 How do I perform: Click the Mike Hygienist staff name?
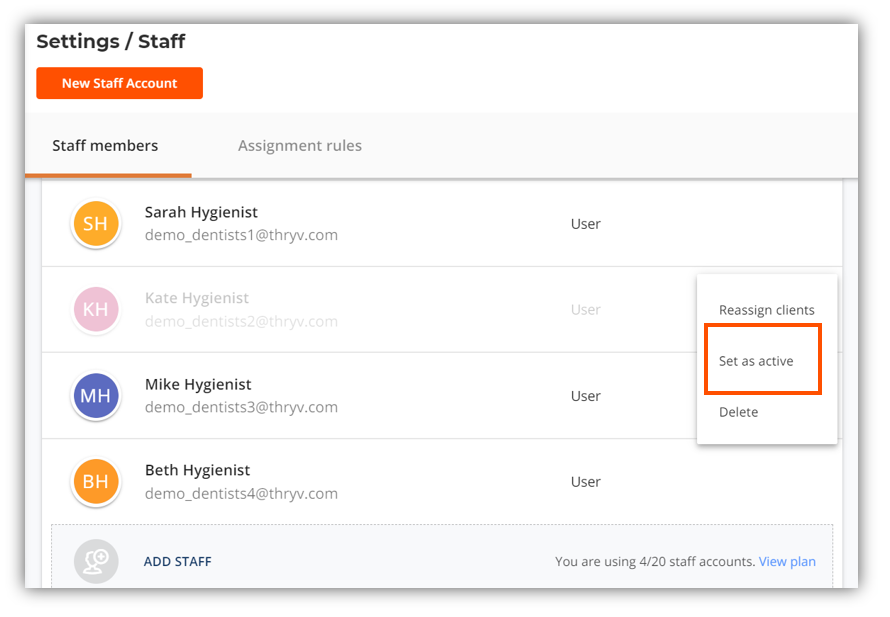pos(198,384)
